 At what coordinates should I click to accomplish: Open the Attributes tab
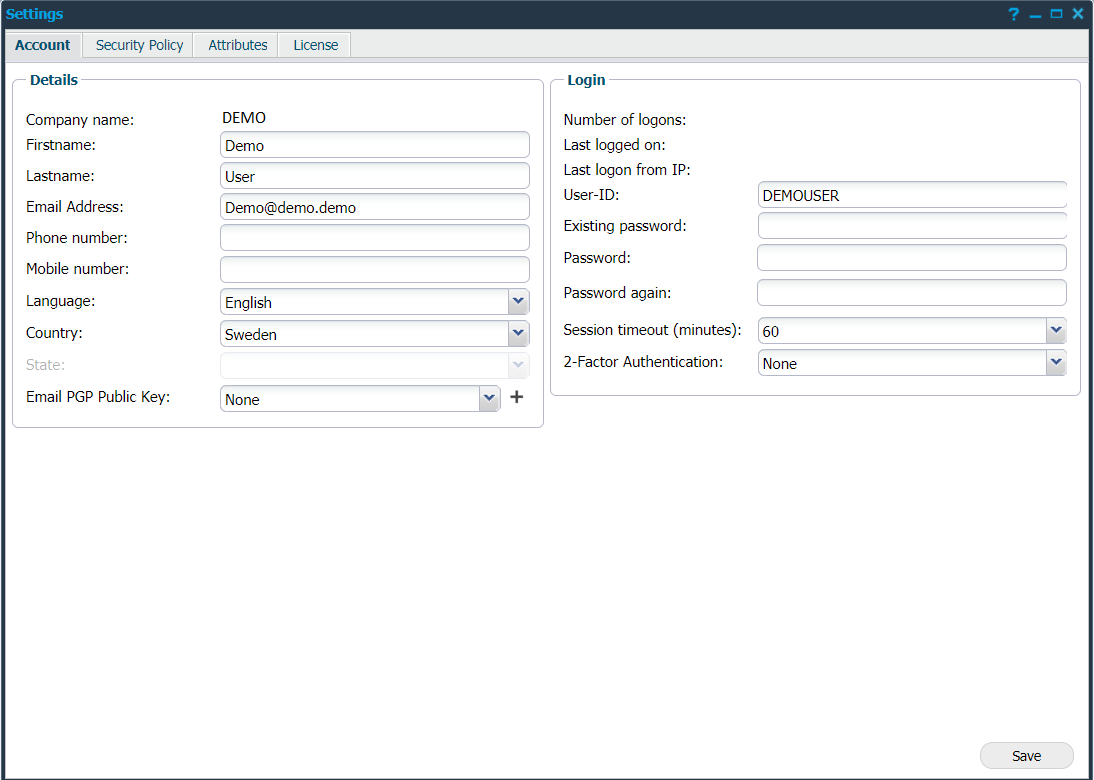[236, 45]
